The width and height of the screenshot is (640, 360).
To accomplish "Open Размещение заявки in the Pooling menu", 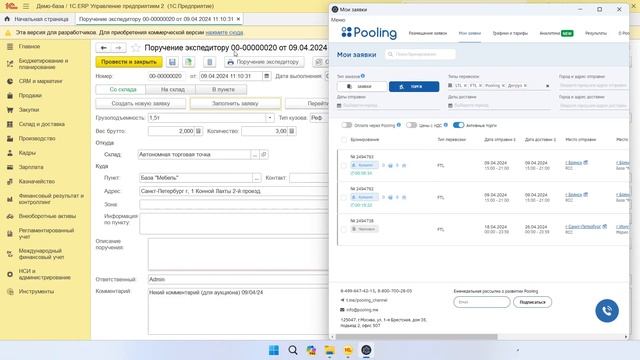I will 428,33.
